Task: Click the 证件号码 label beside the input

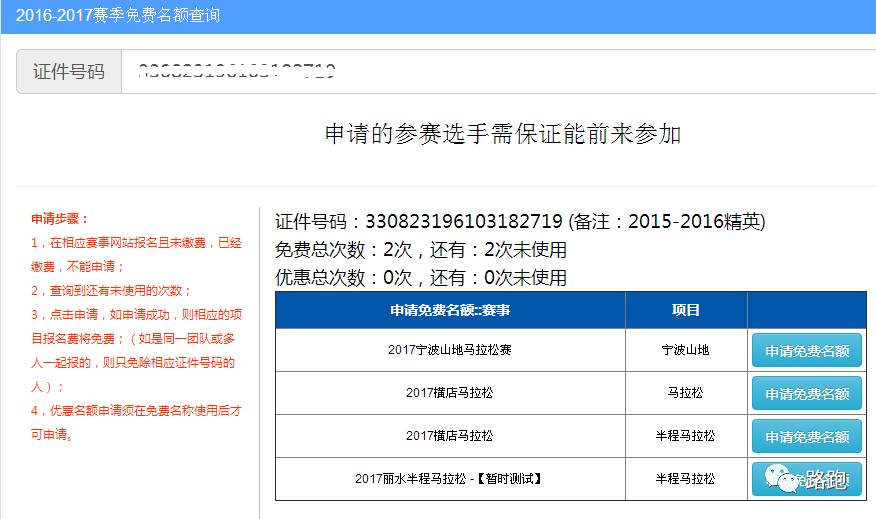Action: click(69, 72)
